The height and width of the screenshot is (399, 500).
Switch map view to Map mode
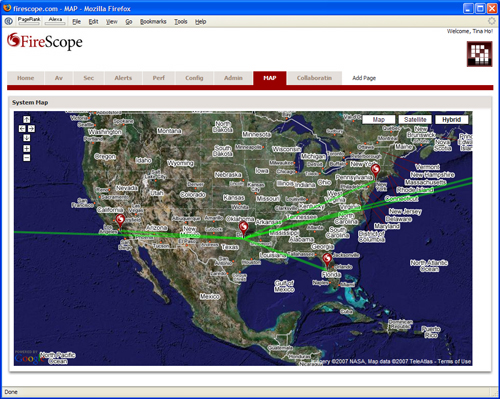point(379,120)
